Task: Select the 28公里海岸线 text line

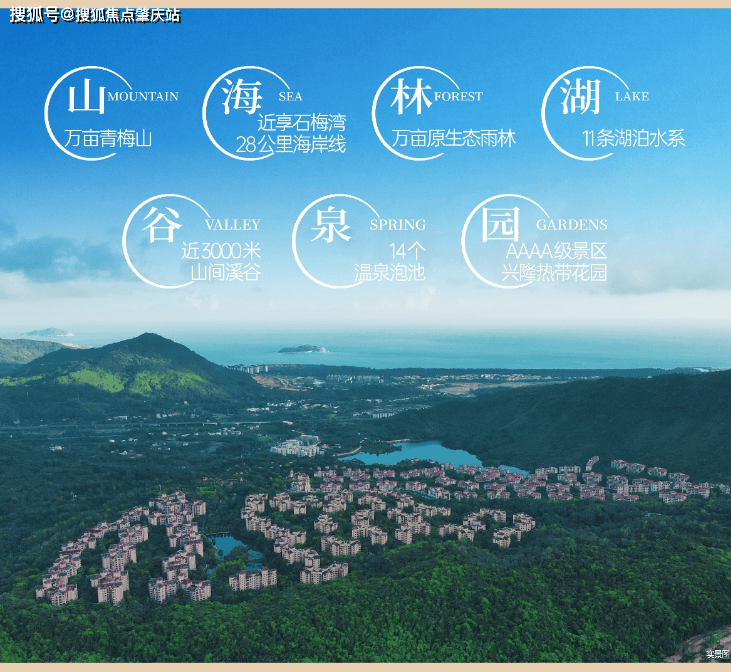Action: [x=290, y=145]
